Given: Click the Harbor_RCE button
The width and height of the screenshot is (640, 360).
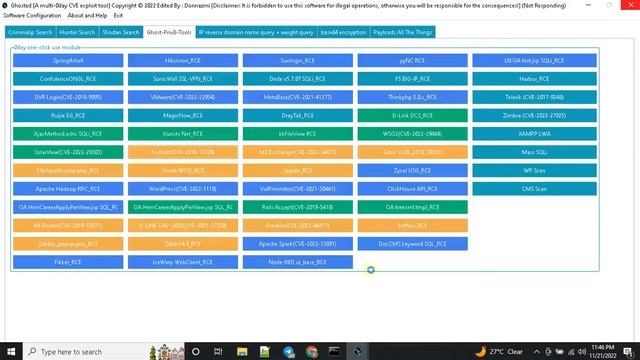Looking at the screenshot, I should coord(535,79).
